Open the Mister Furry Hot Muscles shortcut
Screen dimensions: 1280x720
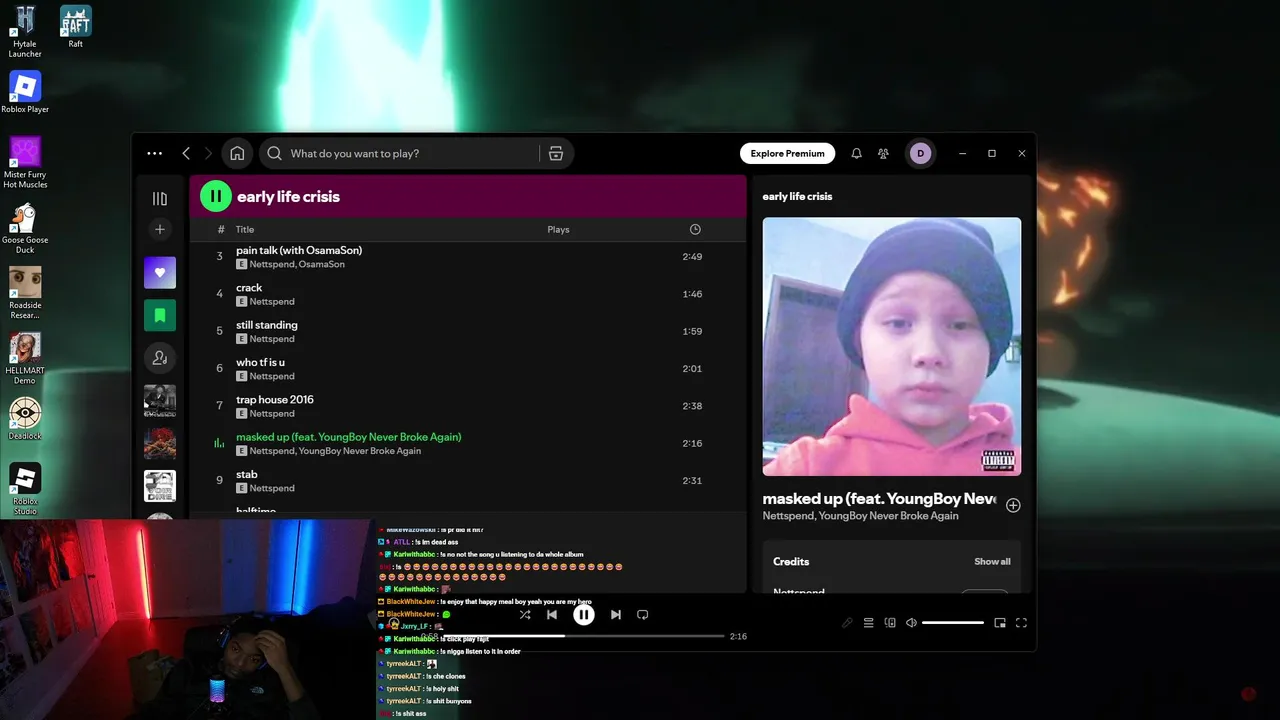(25, 163)
